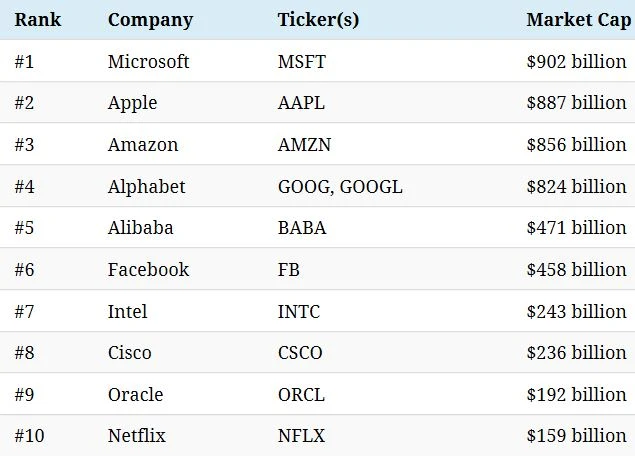Screen dimensions: 635x463
Task: Select the $458 billion market cap value
Action: [x=576, y=270]
